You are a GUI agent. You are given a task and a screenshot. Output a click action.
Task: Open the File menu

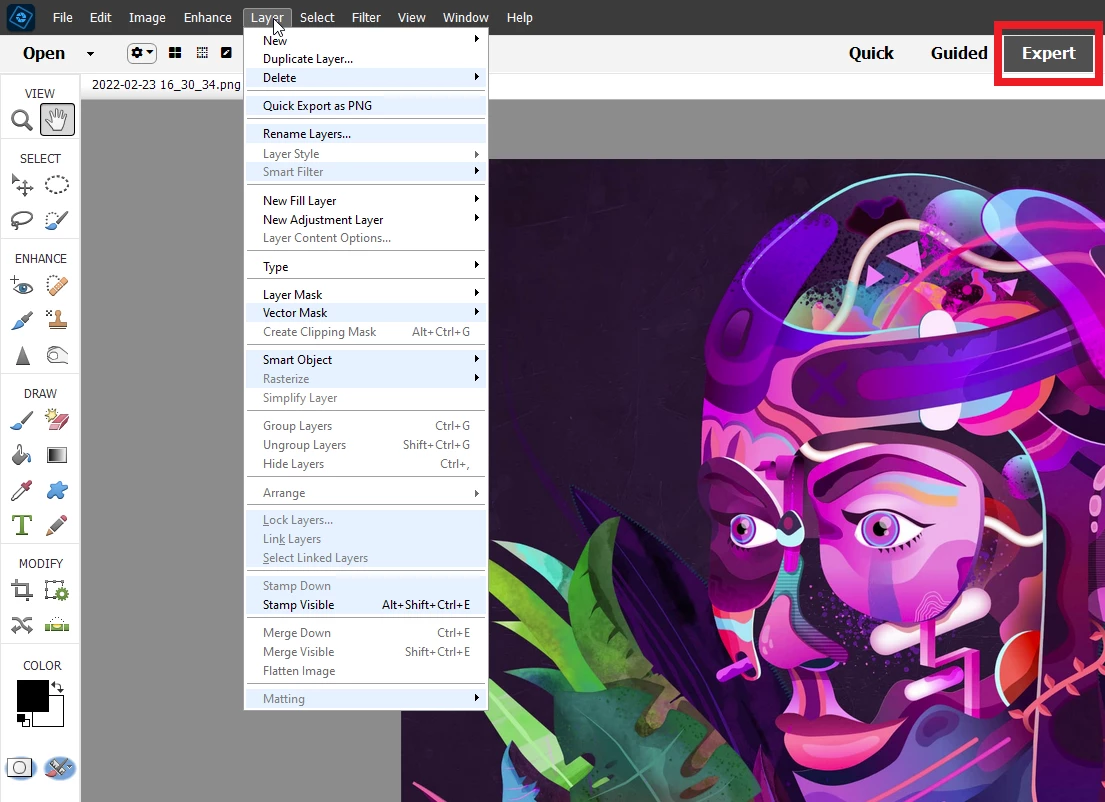[63, 18]
